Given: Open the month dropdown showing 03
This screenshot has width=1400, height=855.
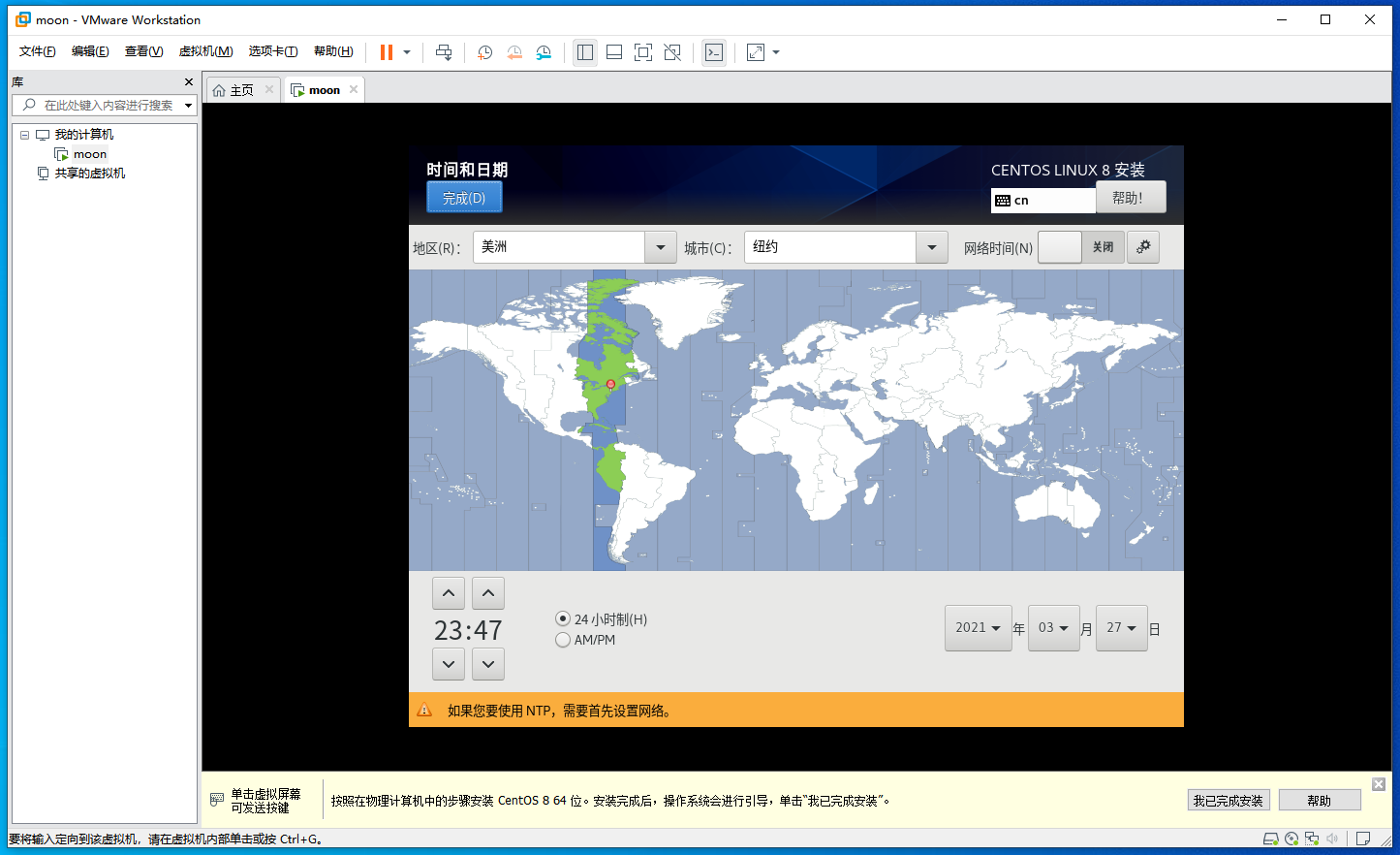Looking at the screenshot, I should point(1054,628).
